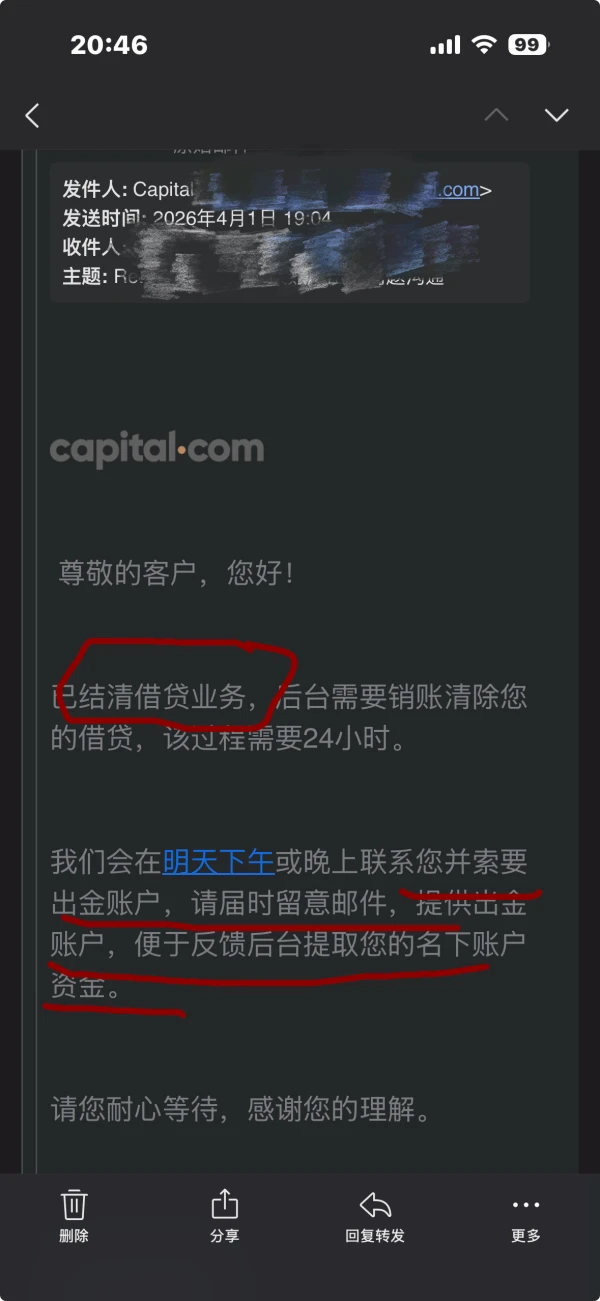Tap the battery indicator showing 99

pos(527,45)
